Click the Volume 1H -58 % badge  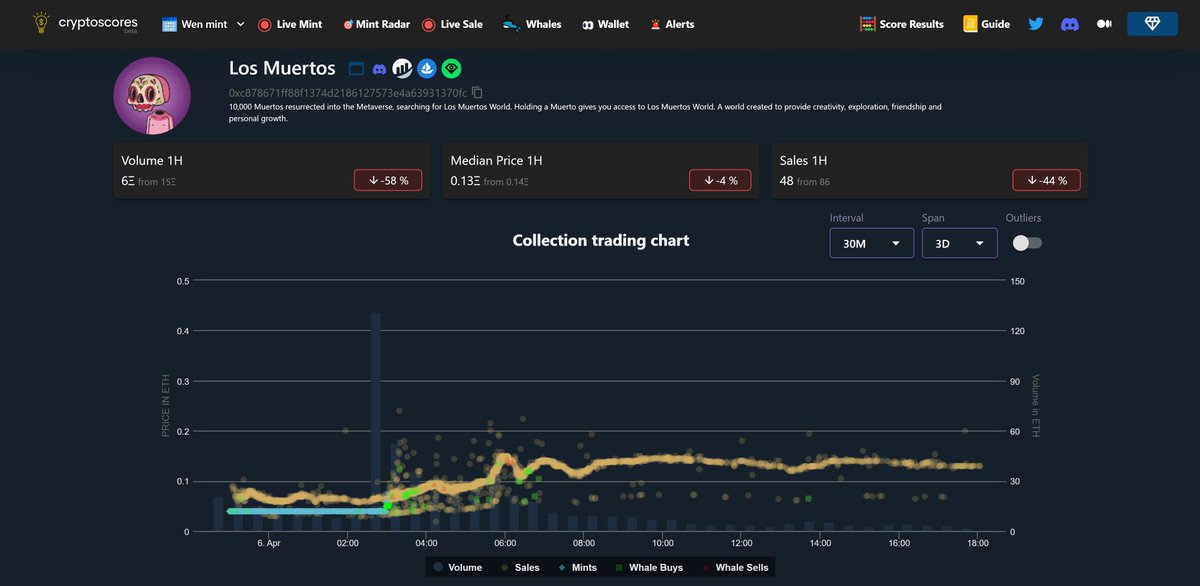tap(388, 180)
